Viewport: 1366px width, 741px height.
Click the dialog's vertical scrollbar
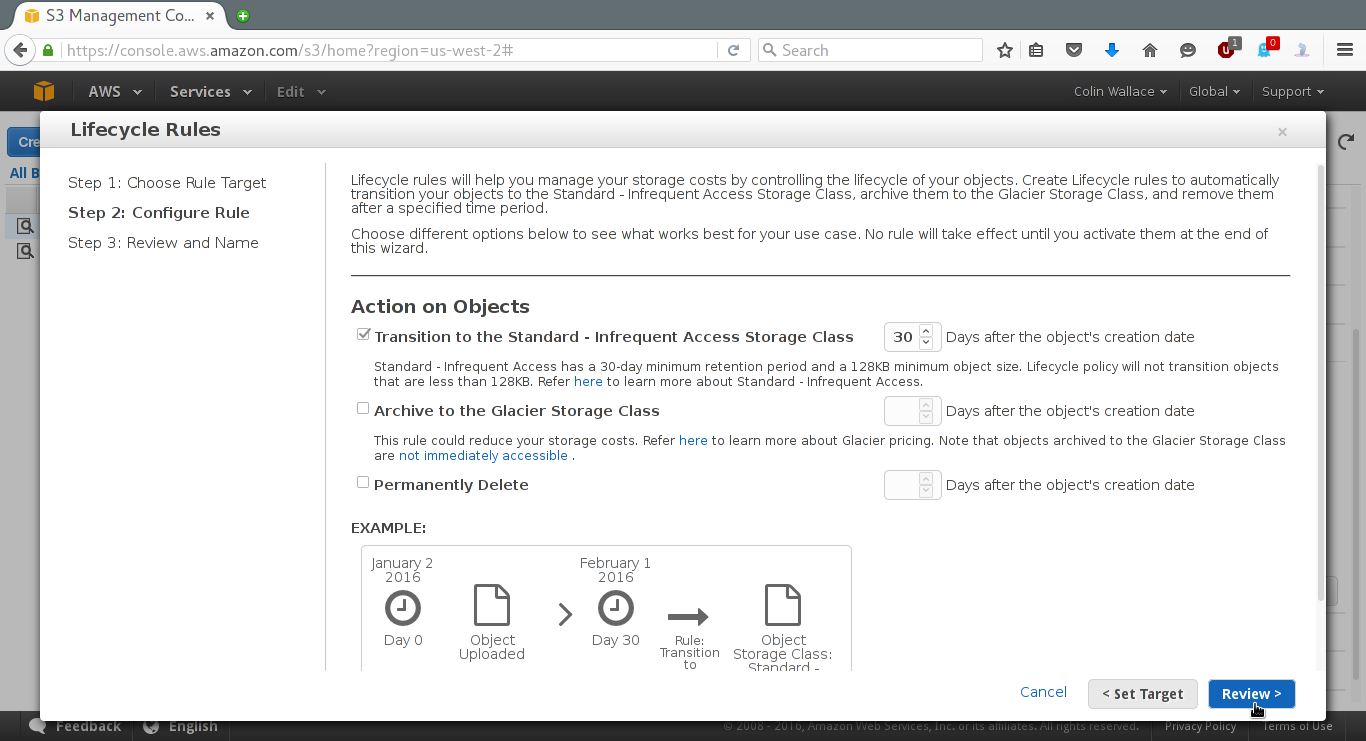1320,383
